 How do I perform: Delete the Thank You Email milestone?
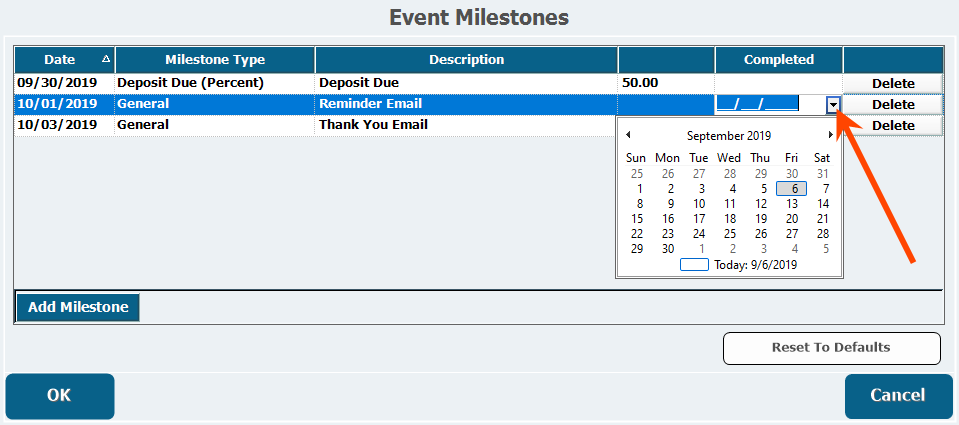(x=893, y=125)
